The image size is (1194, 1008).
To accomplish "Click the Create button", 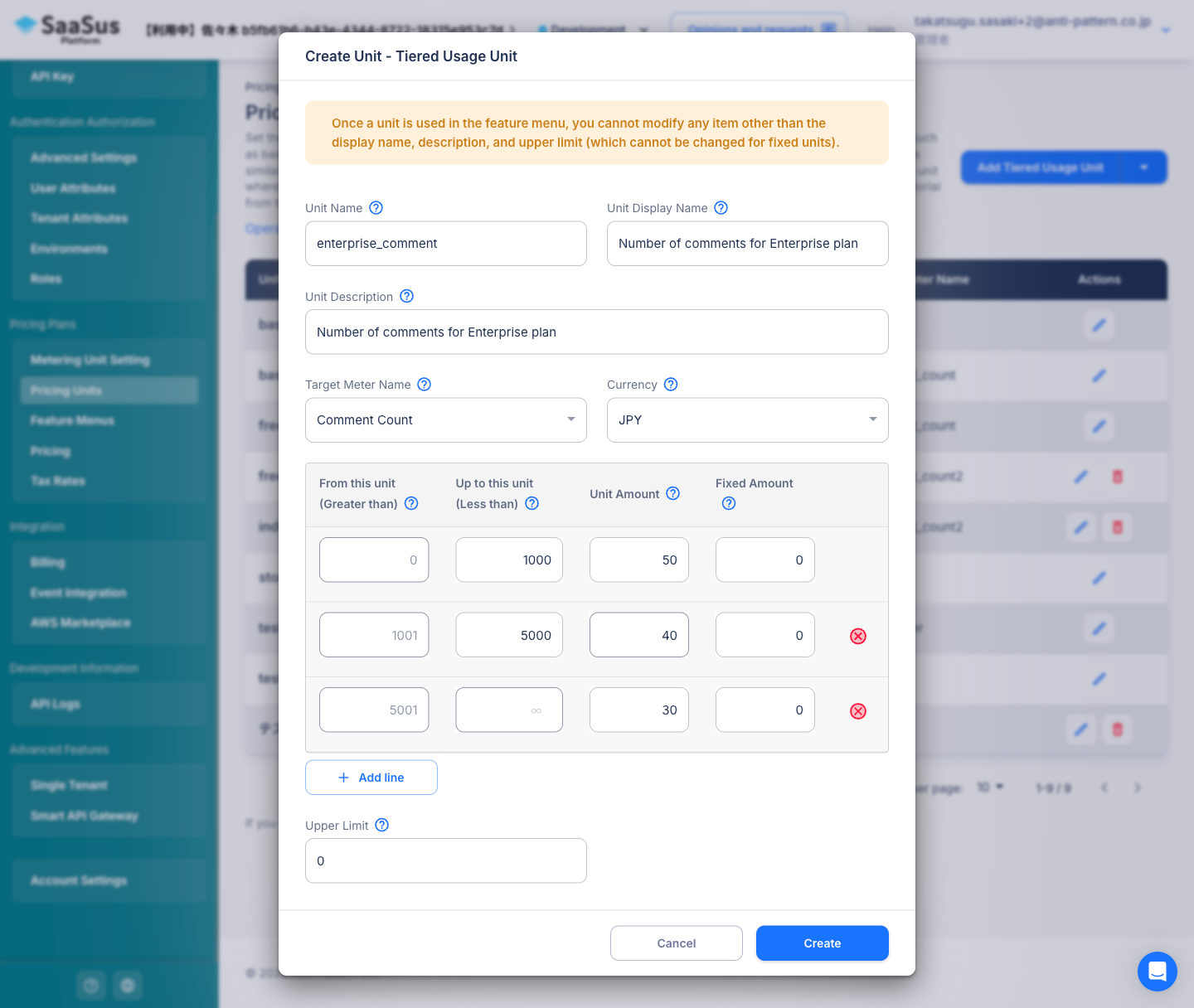I will click(x=823, y=943).
